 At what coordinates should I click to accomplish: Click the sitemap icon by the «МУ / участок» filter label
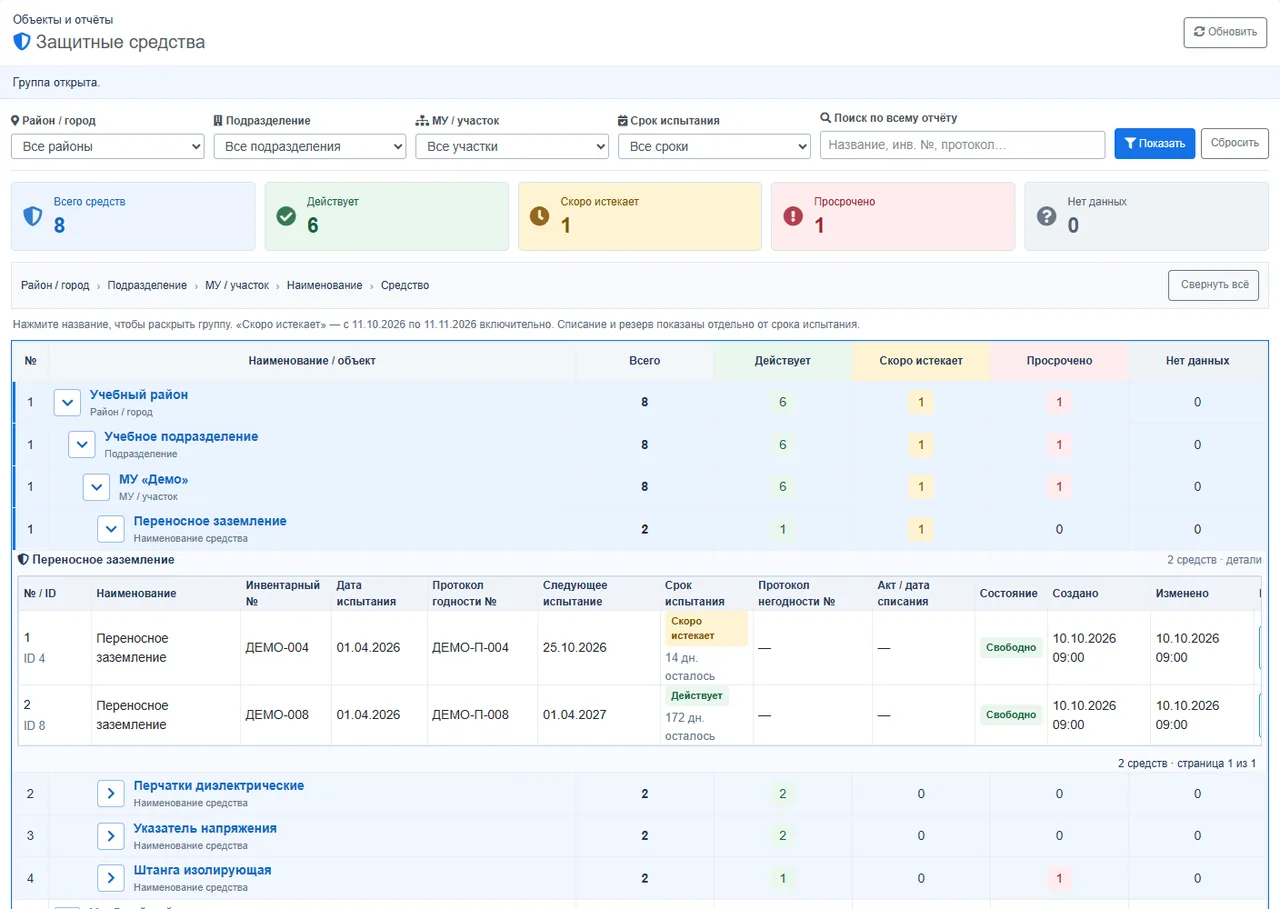422,120
